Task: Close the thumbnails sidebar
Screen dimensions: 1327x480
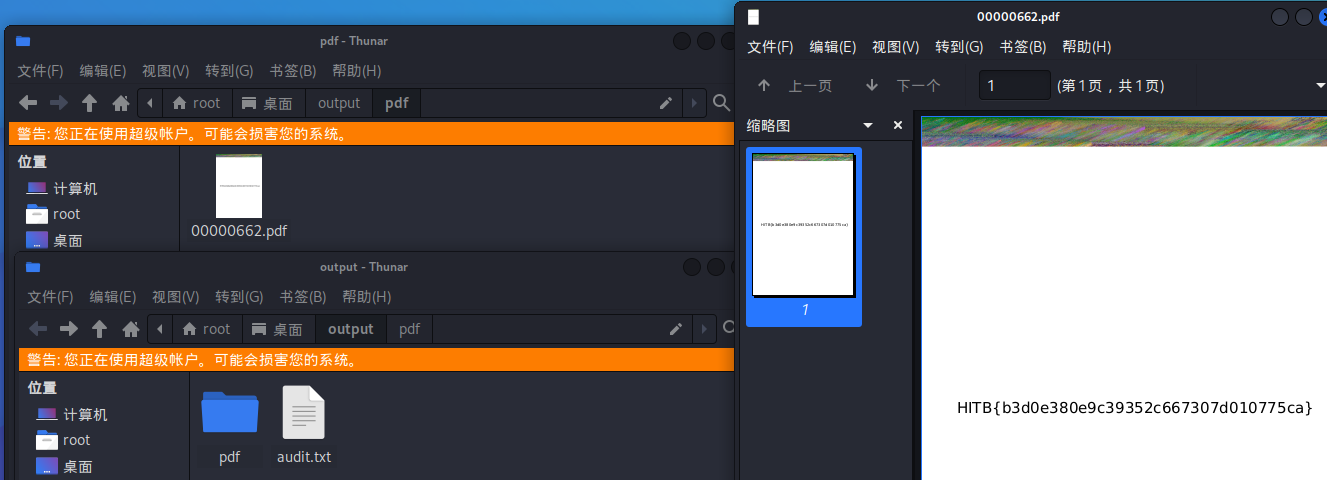Action: [x=898, y=125]
